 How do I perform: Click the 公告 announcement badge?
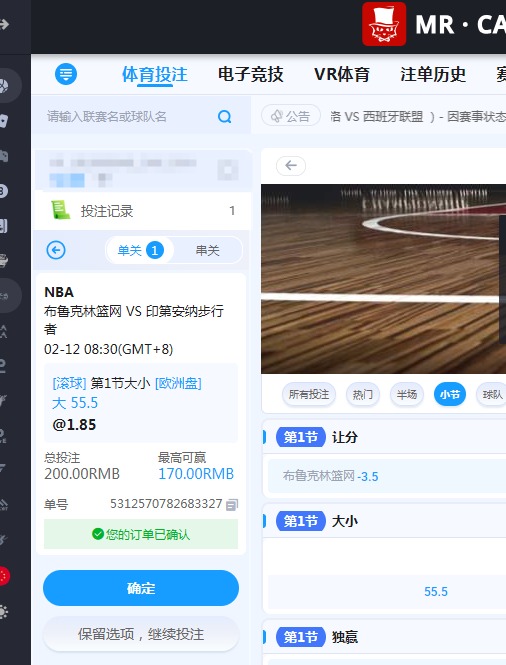[291, 115]
